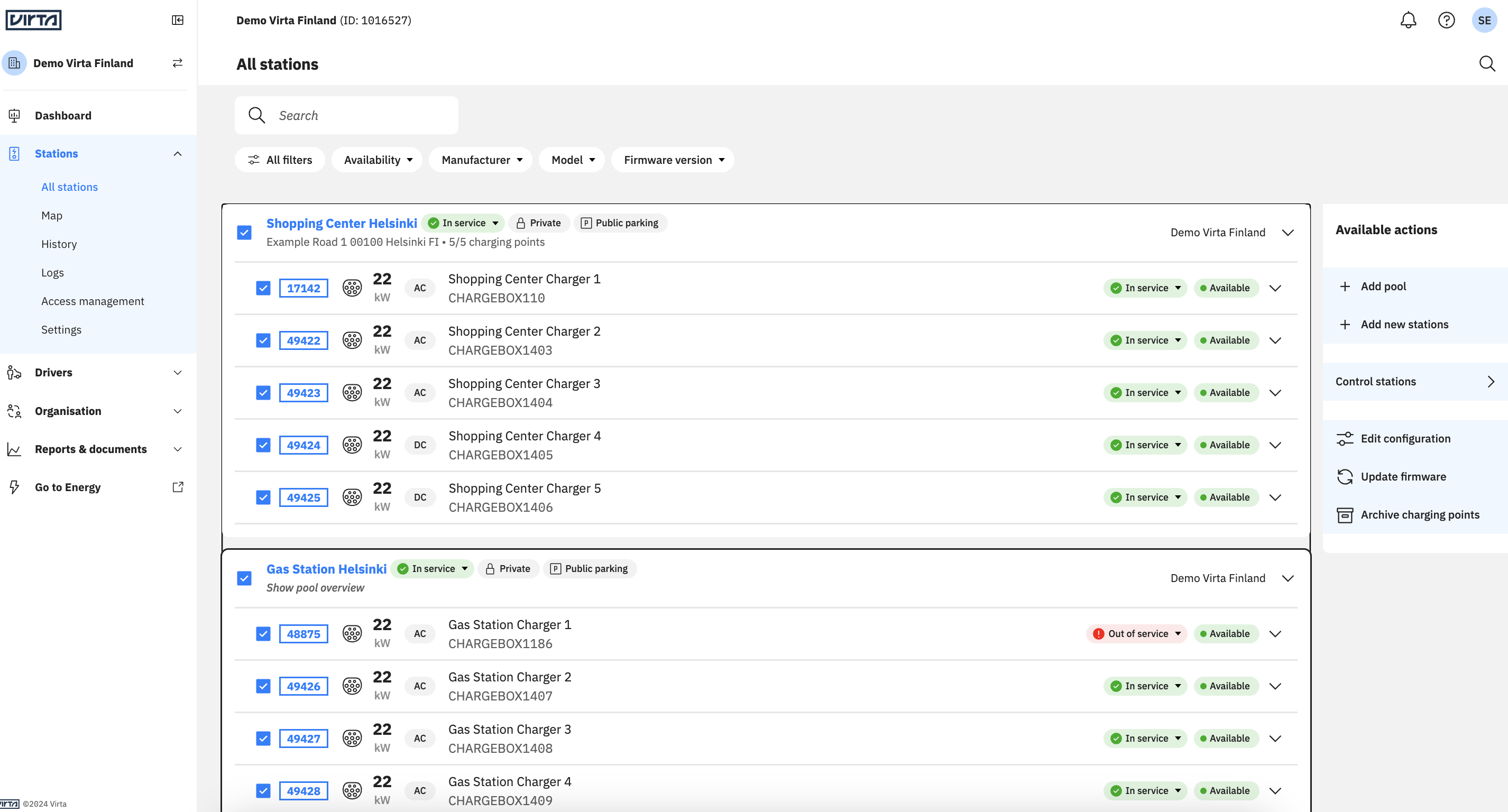Image resolution: width=1508 pixels, height=812 pixels.
Task: Open stations Settings in sidebar
Action: pos(61,329)
